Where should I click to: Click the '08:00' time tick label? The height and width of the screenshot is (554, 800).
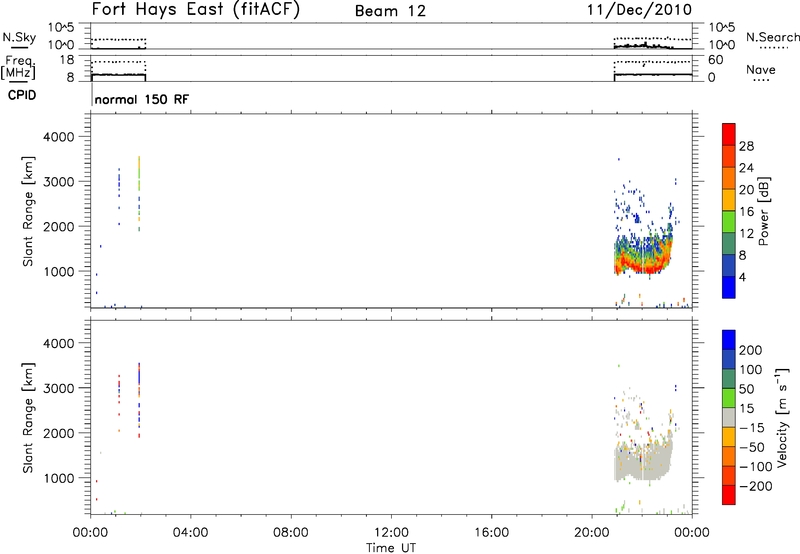[x=291, y=533]
